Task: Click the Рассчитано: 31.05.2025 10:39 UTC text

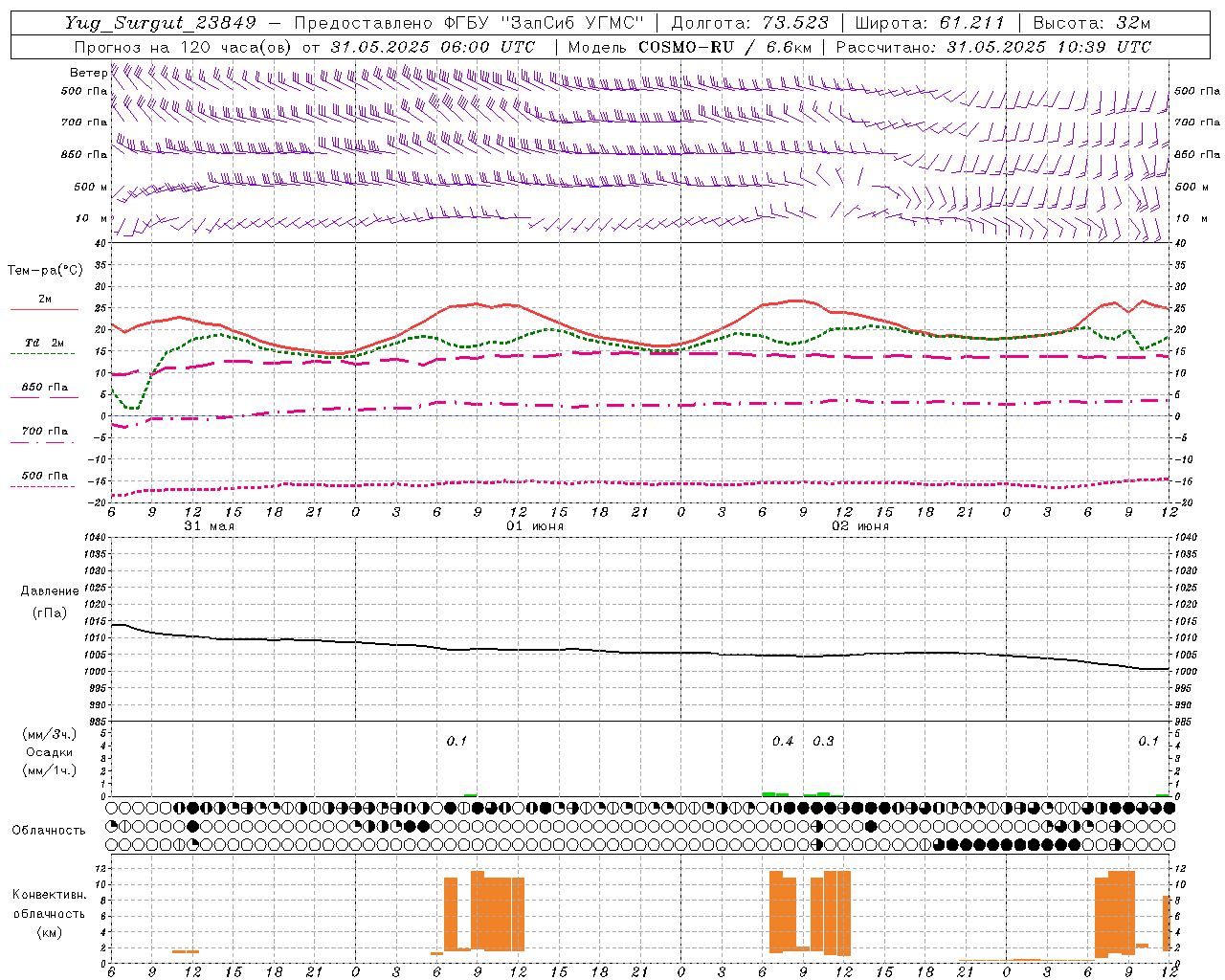Action: 993,47
